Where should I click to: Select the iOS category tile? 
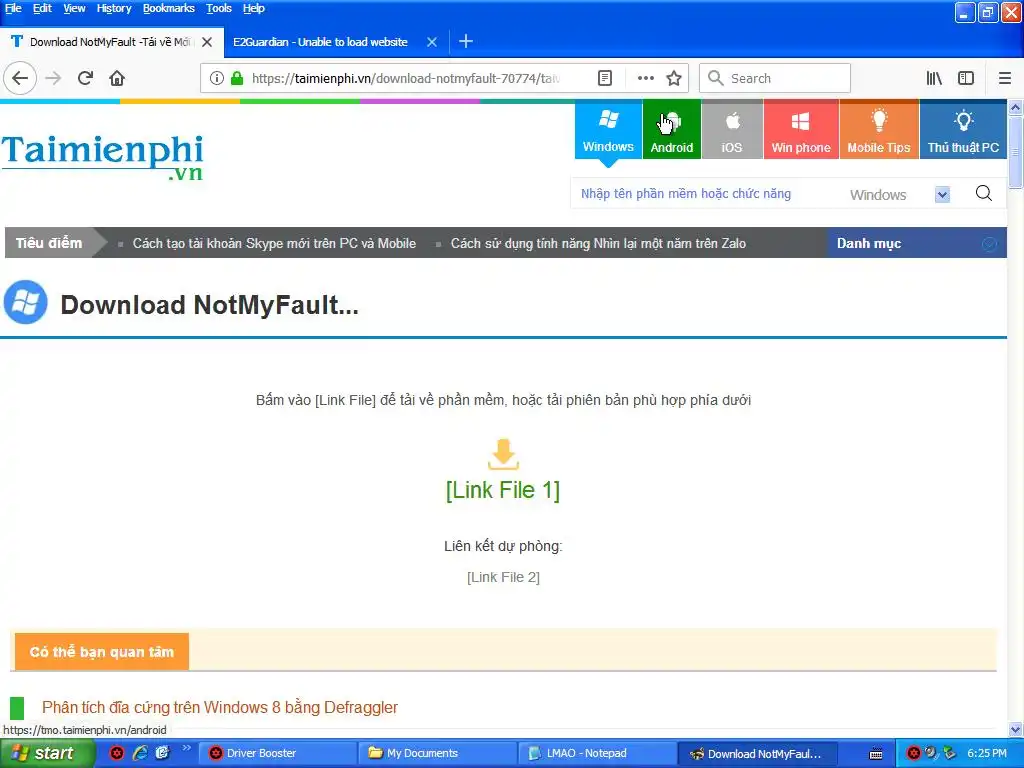coord(731,129)
